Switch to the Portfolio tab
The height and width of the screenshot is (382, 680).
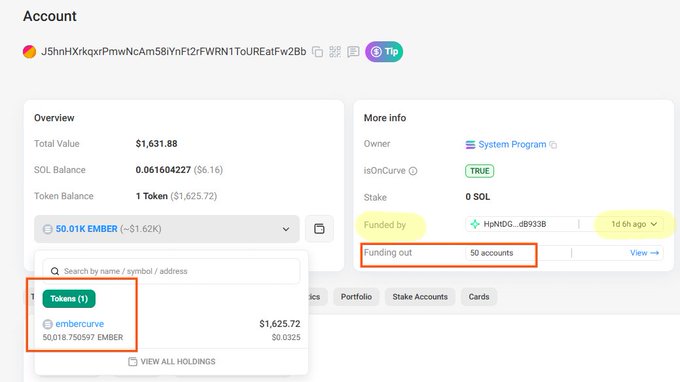pyautogui.click(x=356, y=297)
